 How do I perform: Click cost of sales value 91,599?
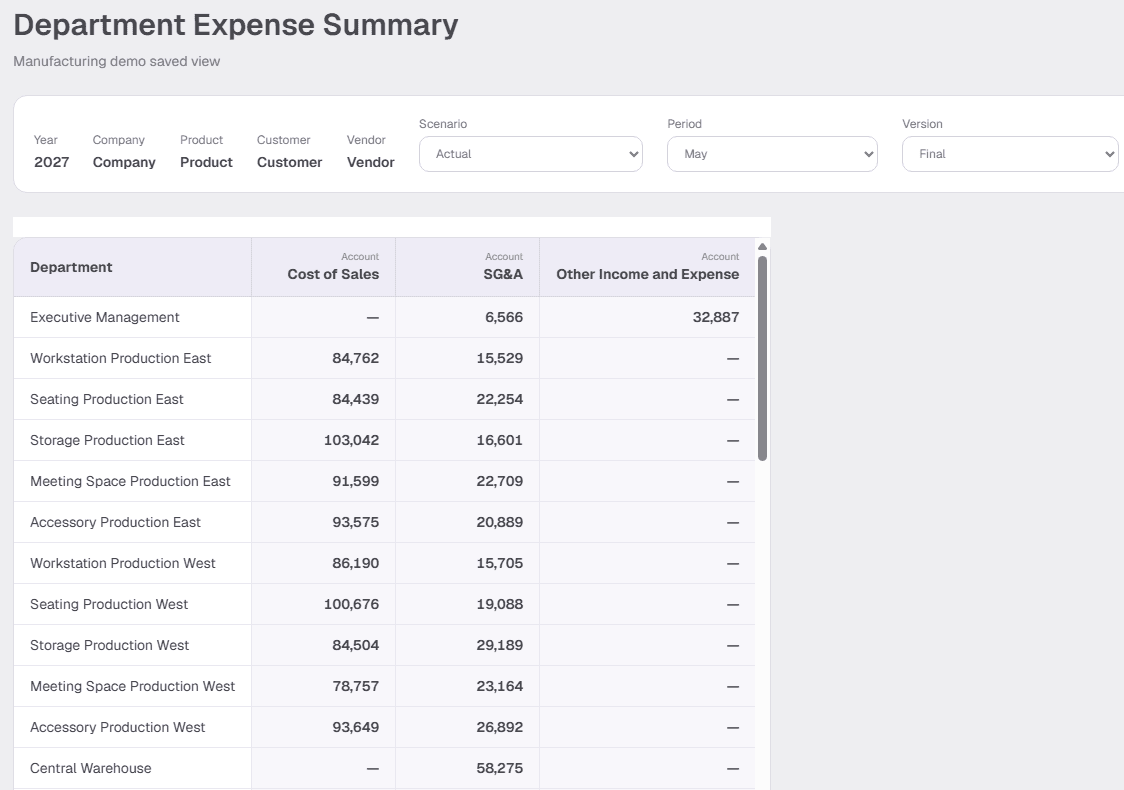[x=356, y=481]
